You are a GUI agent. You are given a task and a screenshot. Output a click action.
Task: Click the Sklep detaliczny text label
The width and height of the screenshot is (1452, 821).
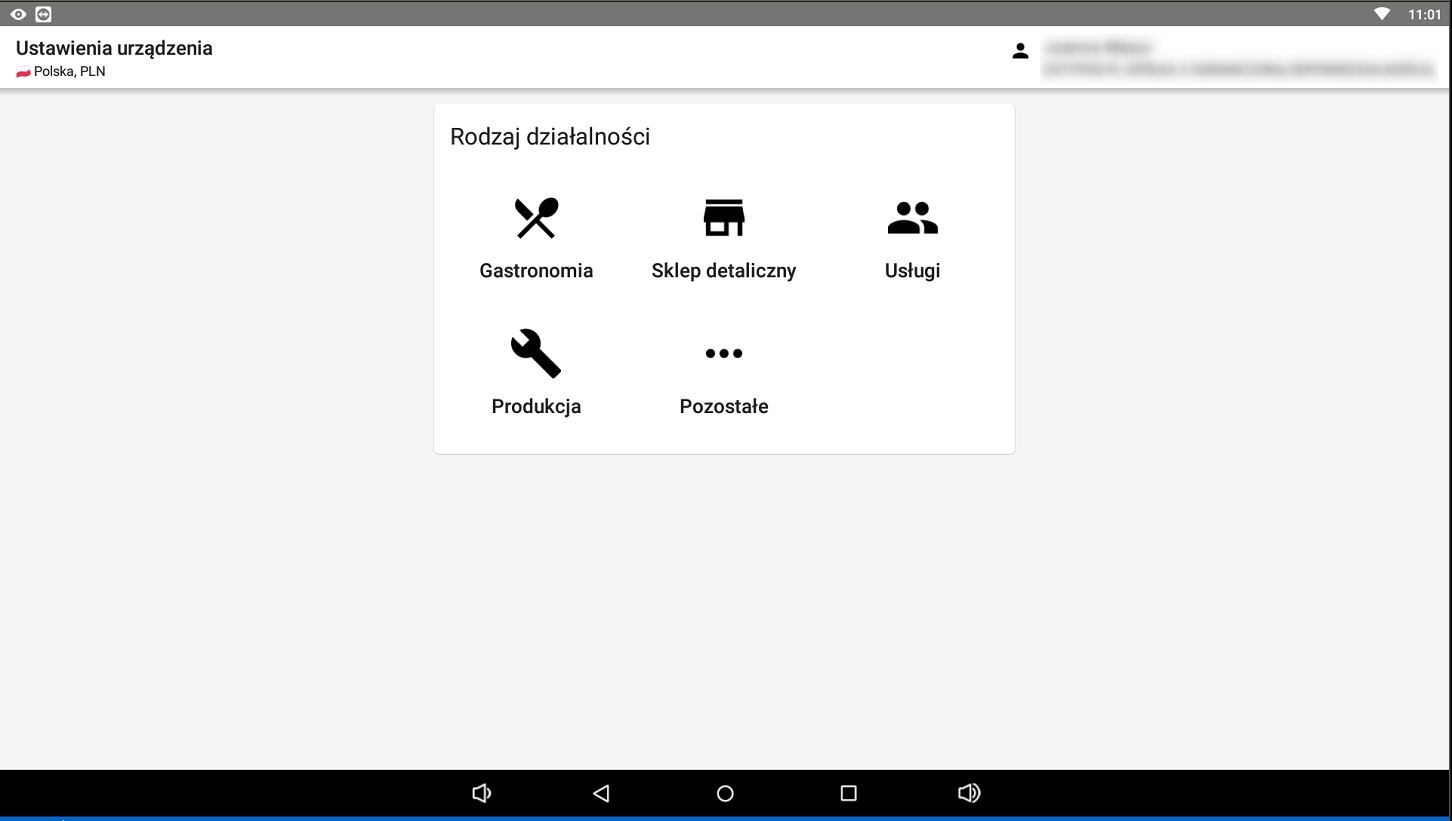coord(724,271)
